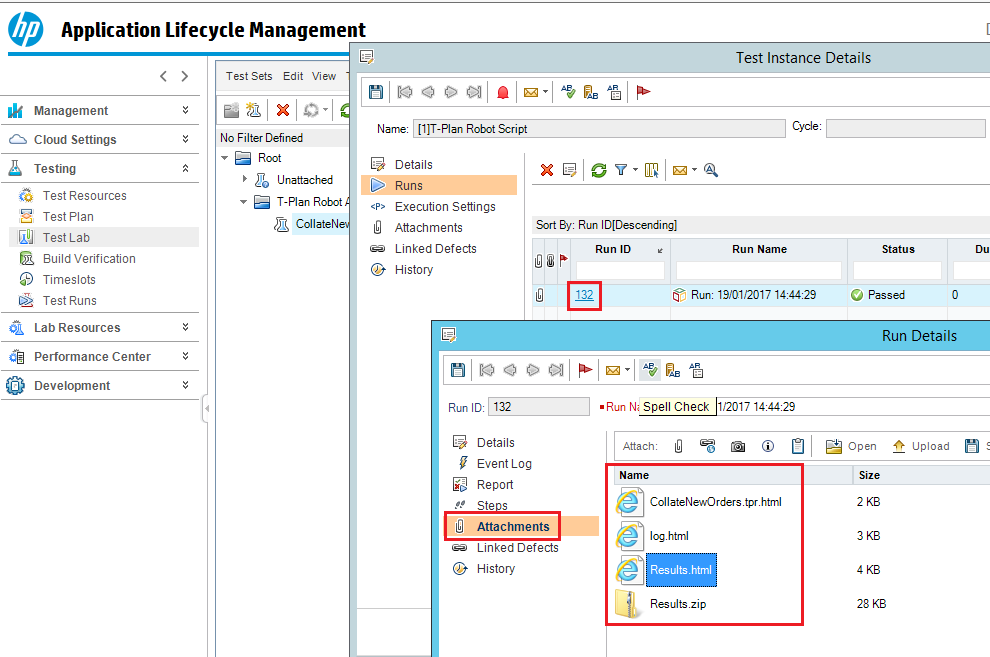Screen dimensions: 990x657
Task: Switch to Execution Settings tab
Action: pyautogui.click(x=444, y=207)
